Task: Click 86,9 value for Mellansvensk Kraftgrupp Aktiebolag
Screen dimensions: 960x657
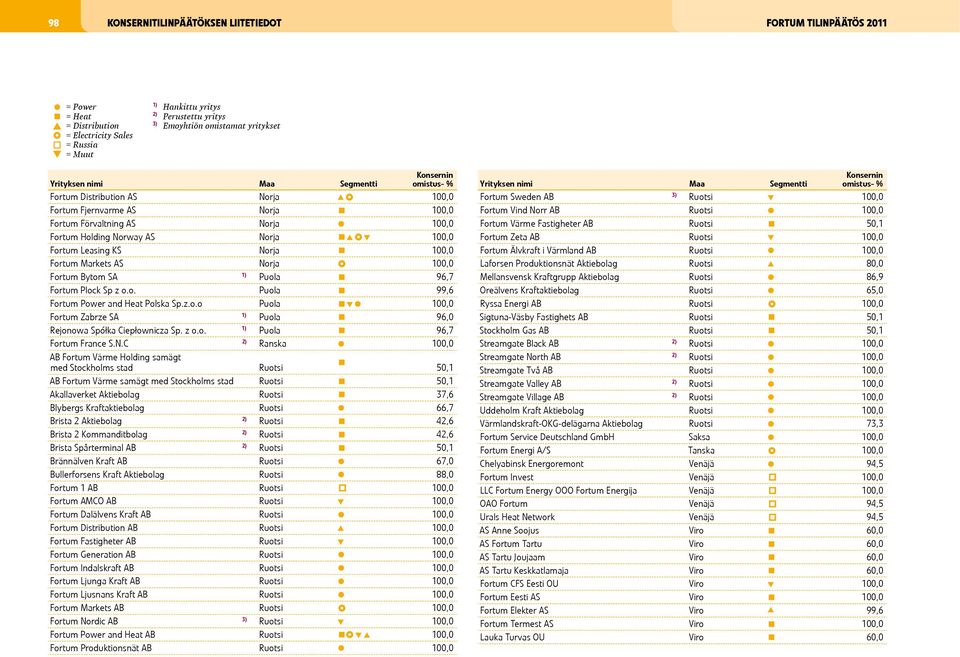Action: (x=875, y=277)
